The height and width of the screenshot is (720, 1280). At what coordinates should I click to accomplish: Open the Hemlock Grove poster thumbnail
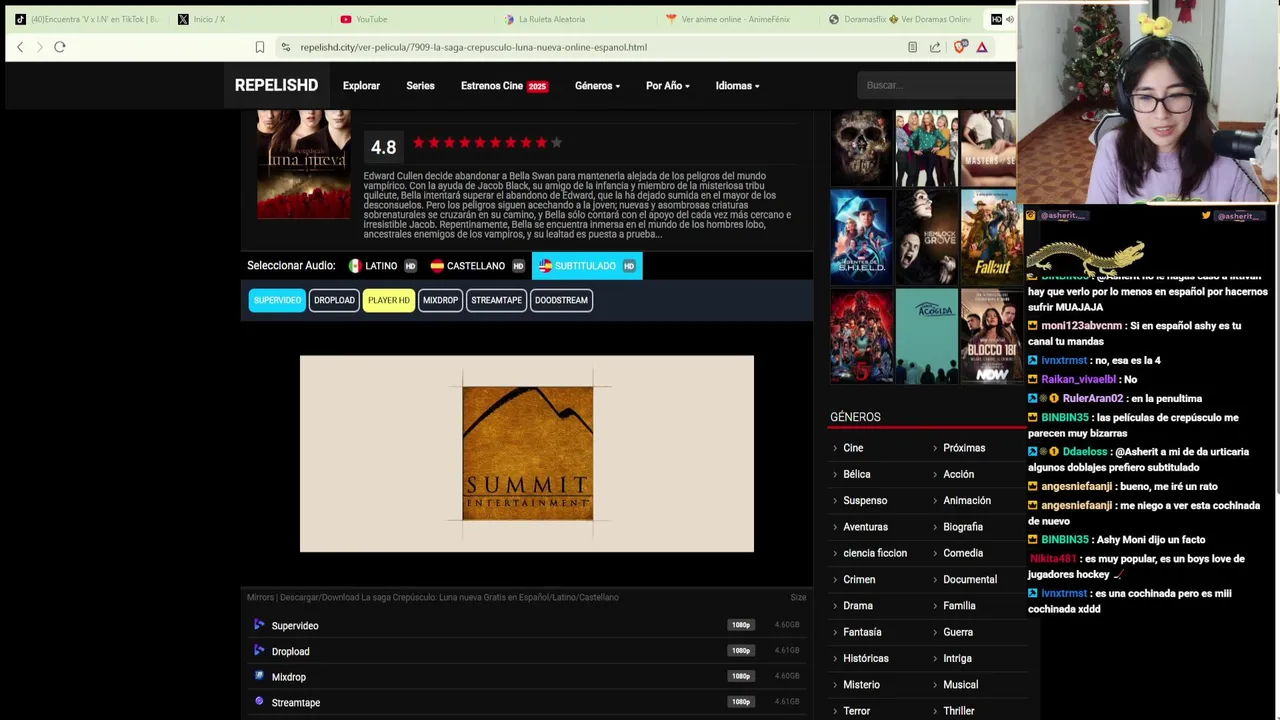coord(926,237)
